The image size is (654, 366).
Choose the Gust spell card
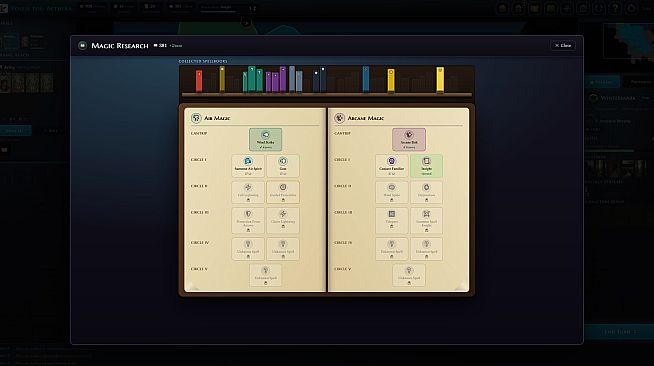point(283,166)
